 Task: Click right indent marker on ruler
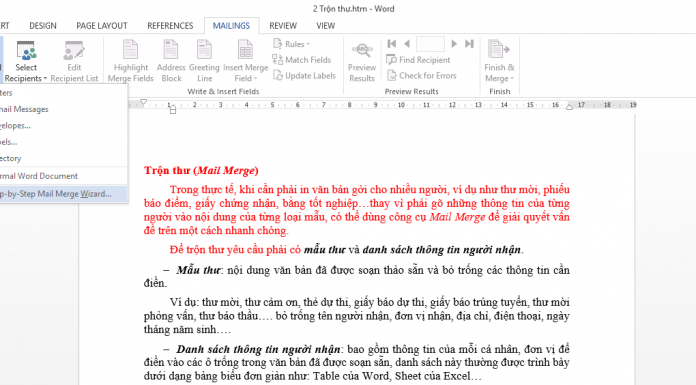(569, 107)
